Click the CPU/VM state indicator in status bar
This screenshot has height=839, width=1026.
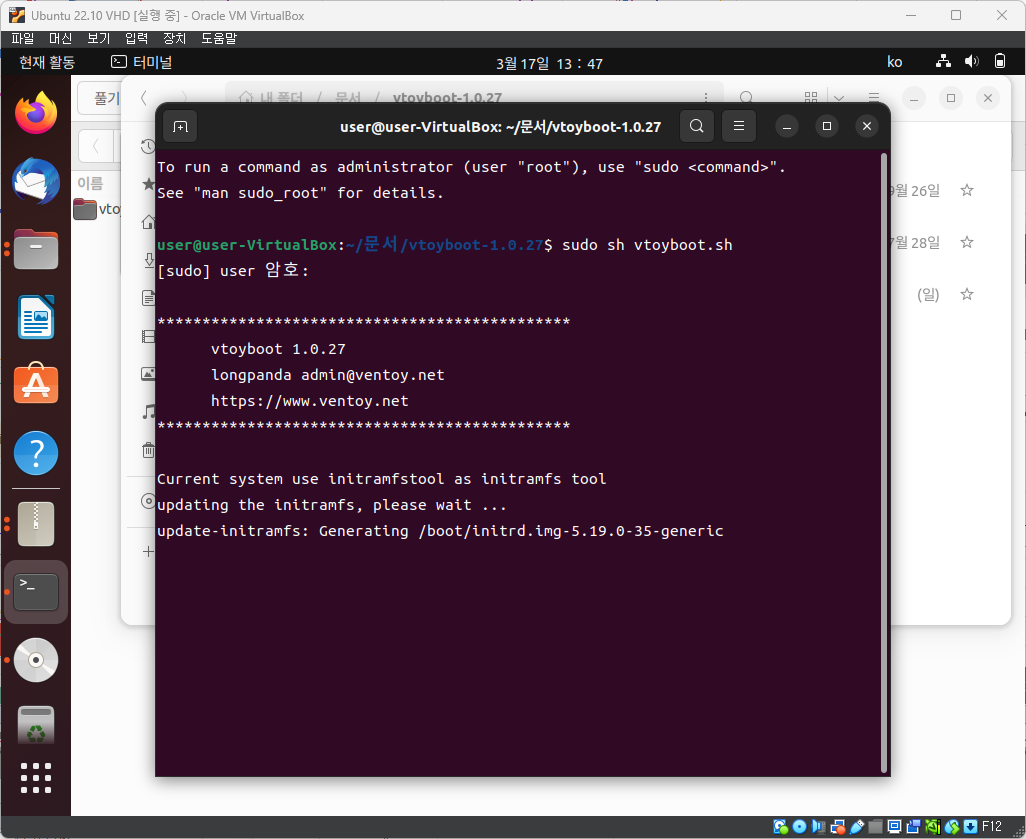coord(933,827)
